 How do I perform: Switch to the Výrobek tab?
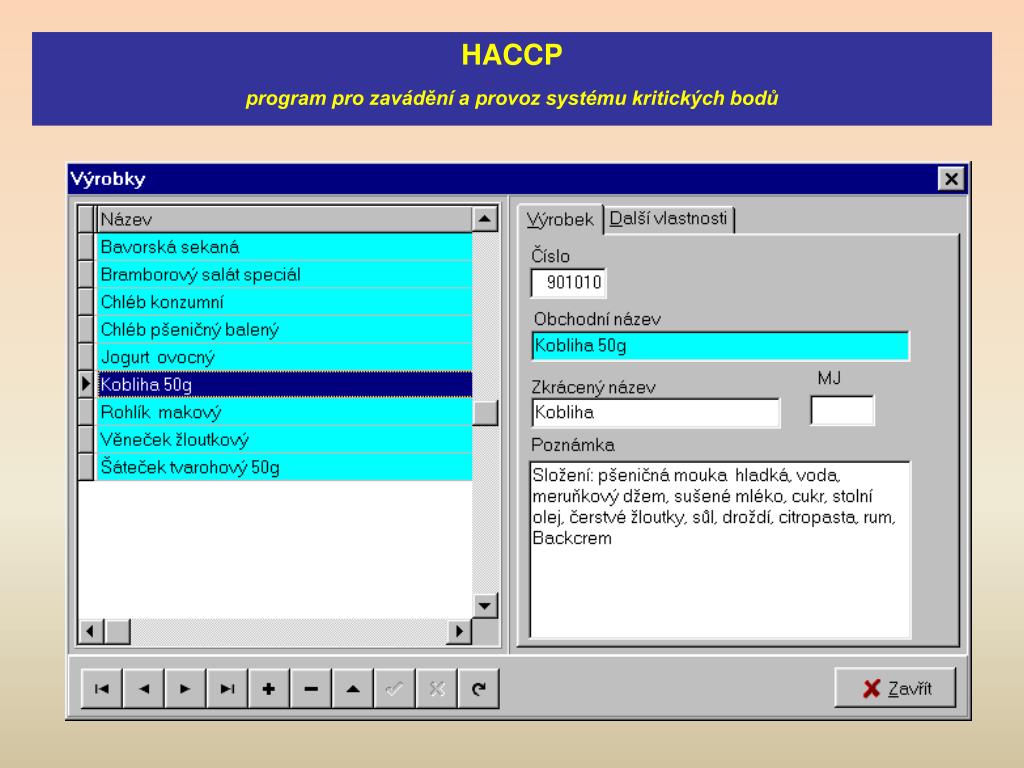pos(560,219)
